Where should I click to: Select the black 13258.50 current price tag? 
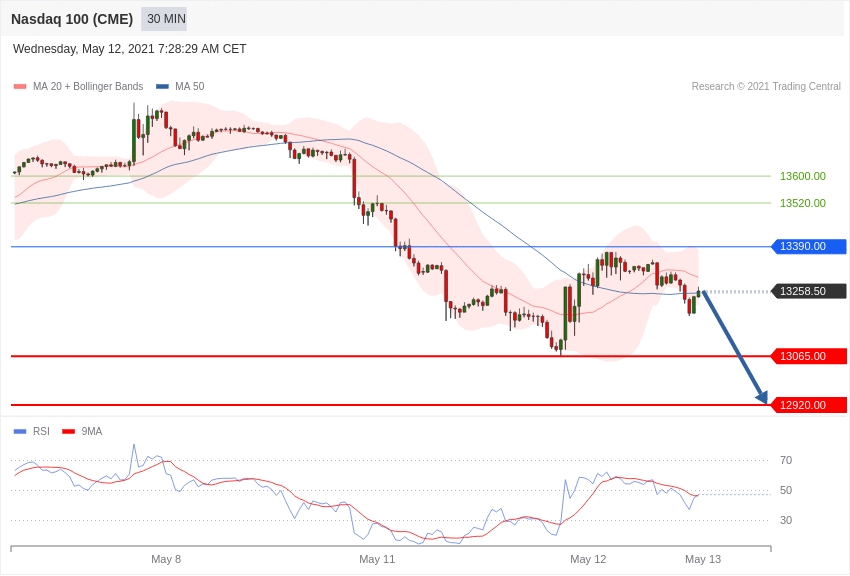click(x=808, y=291)
